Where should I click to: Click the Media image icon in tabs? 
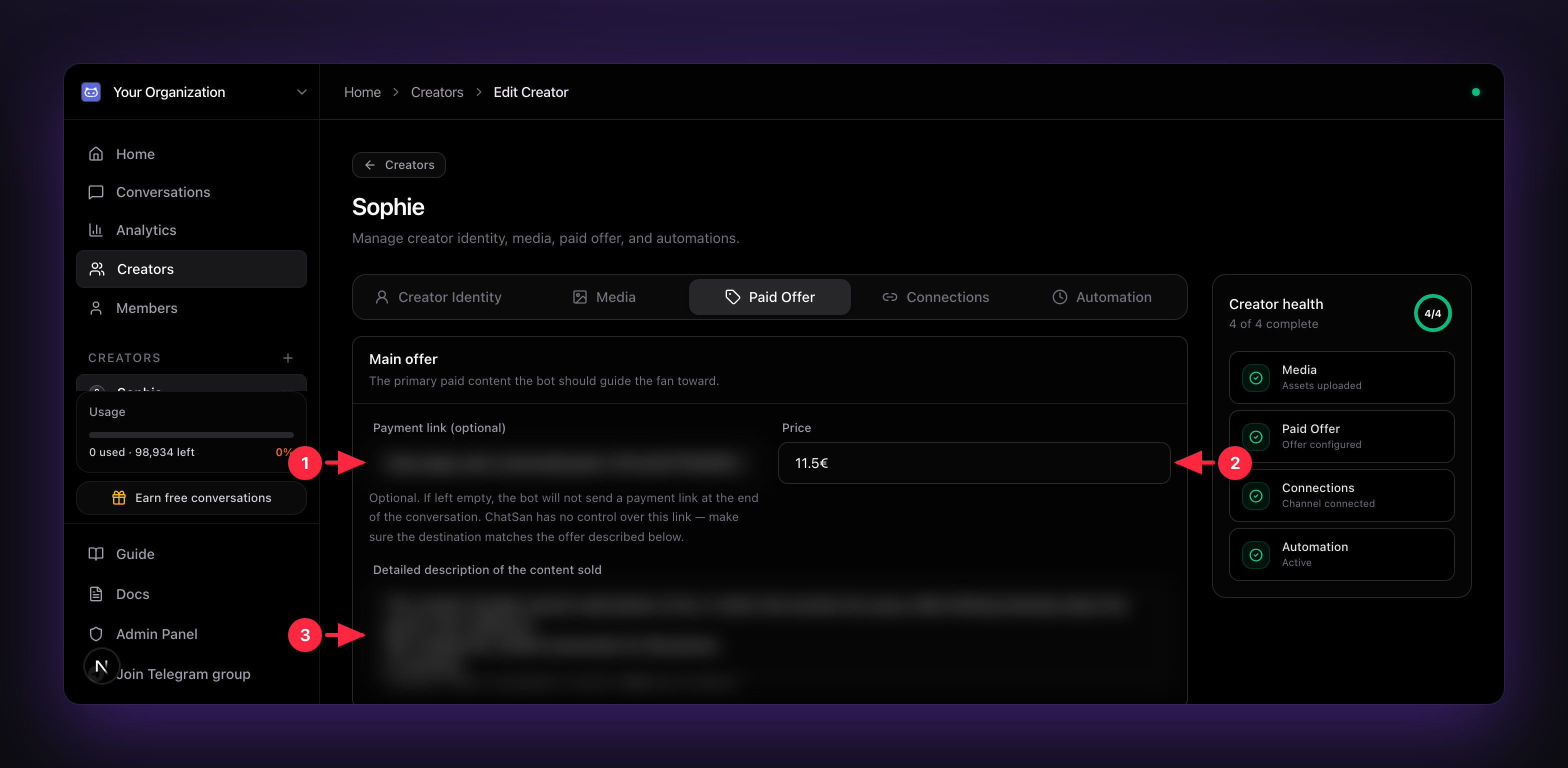[579, 297]
